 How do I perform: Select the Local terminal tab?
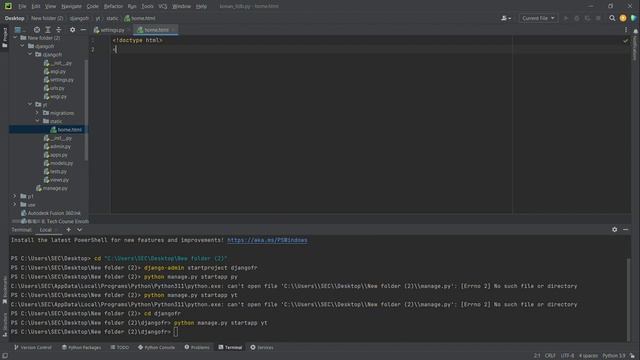pyautogui.click(x=46, y=230)
